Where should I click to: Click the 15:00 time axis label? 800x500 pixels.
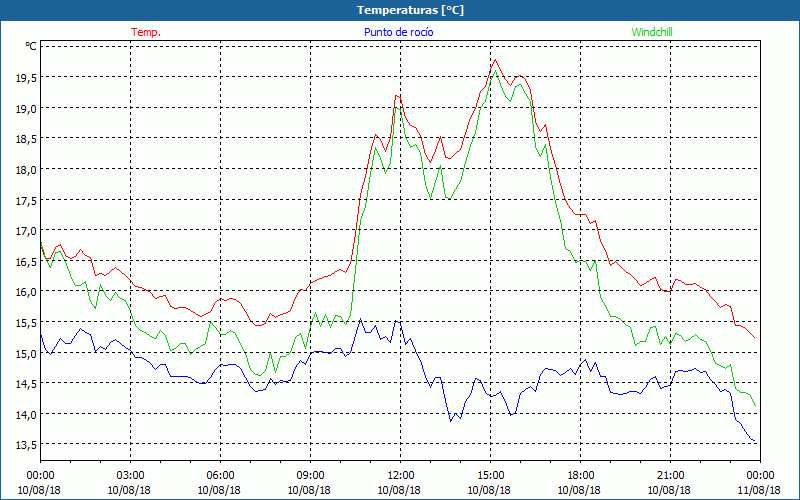click(x=490, y=476)
